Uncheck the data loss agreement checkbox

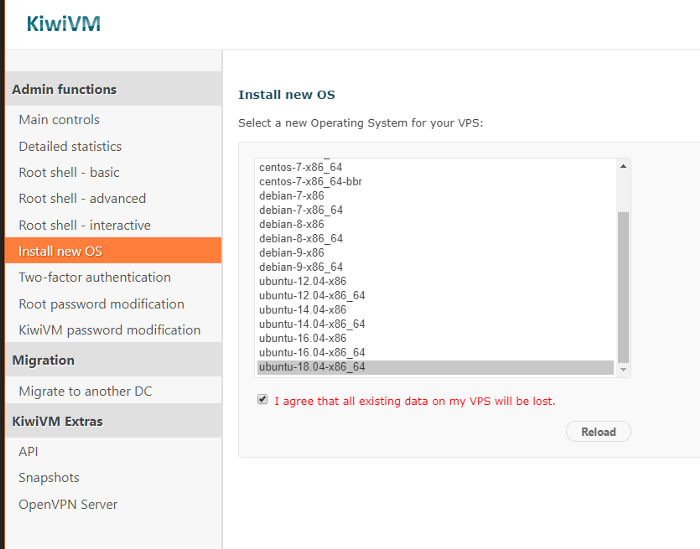(262, 400)
